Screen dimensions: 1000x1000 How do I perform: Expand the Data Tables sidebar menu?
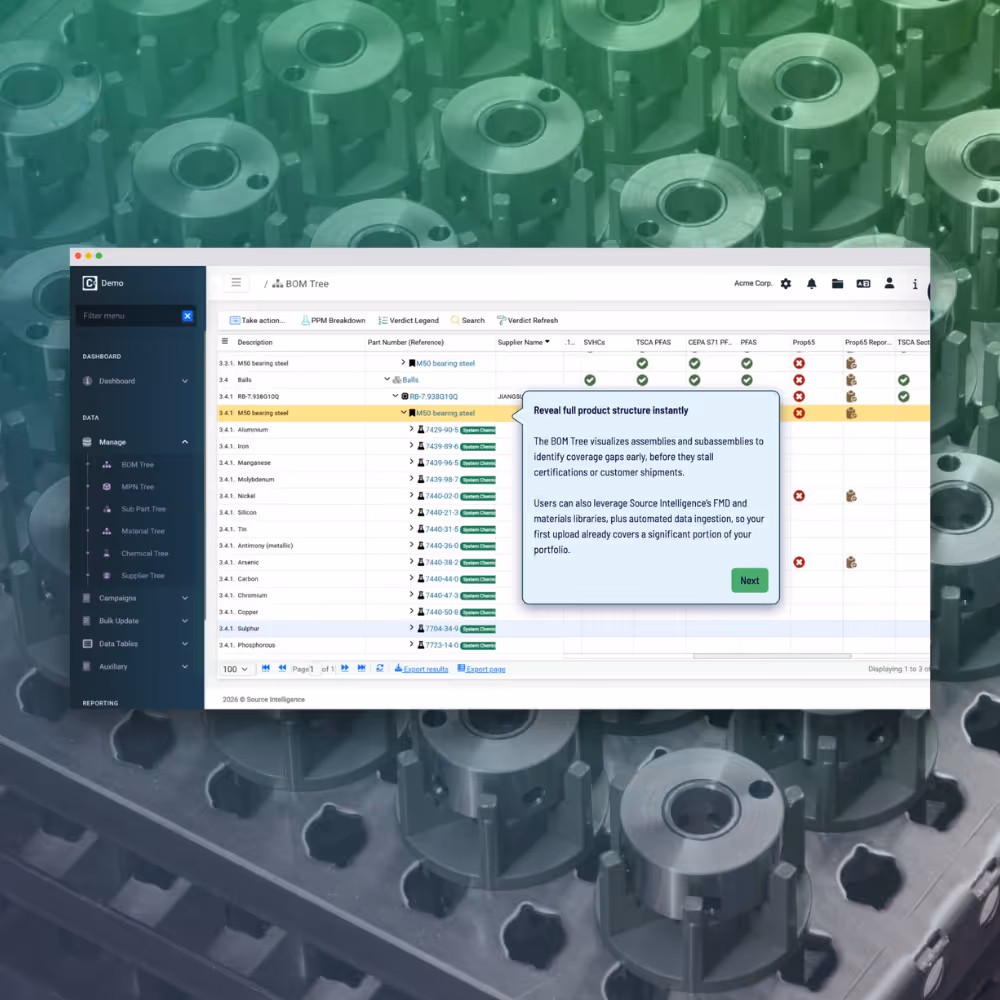pos(135,644)
